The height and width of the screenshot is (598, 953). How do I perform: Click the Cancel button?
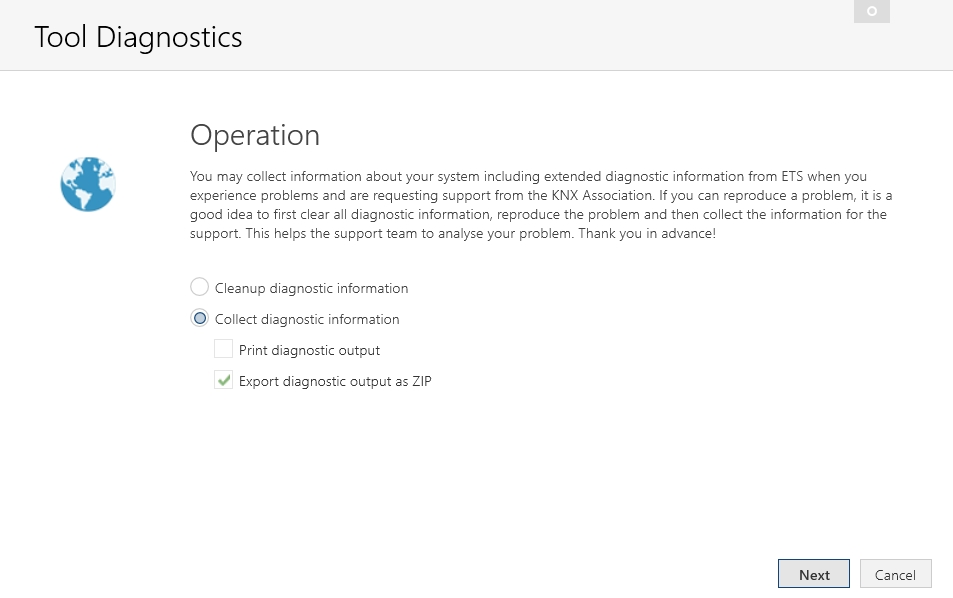pos(895,574)
